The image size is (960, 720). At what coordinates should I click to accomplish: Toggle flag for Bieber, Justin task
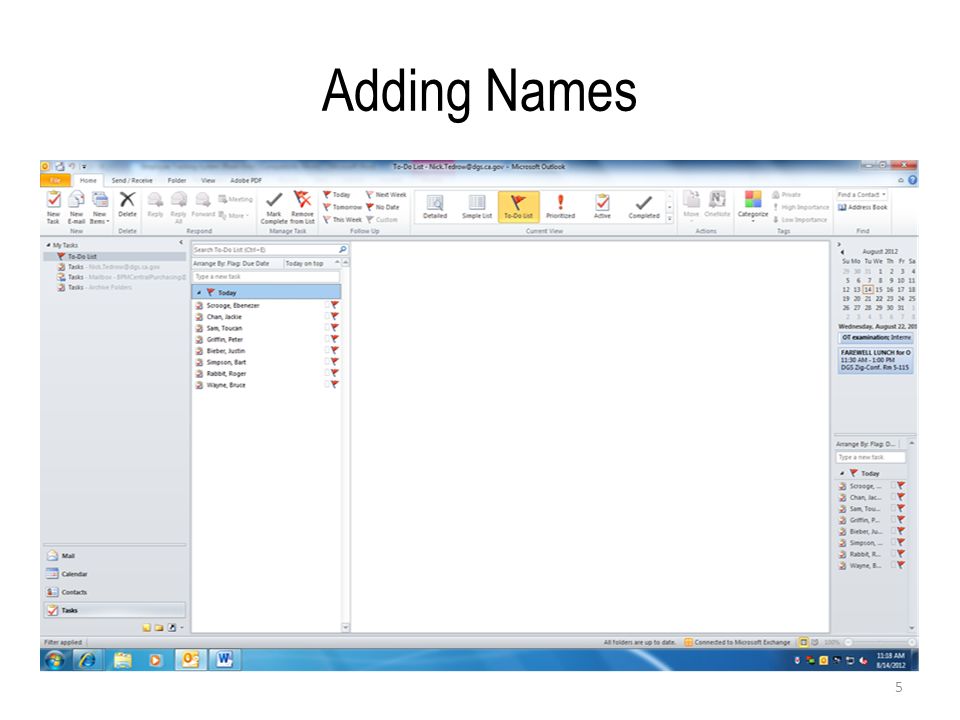pyautogui.click(x=334, y=350)
